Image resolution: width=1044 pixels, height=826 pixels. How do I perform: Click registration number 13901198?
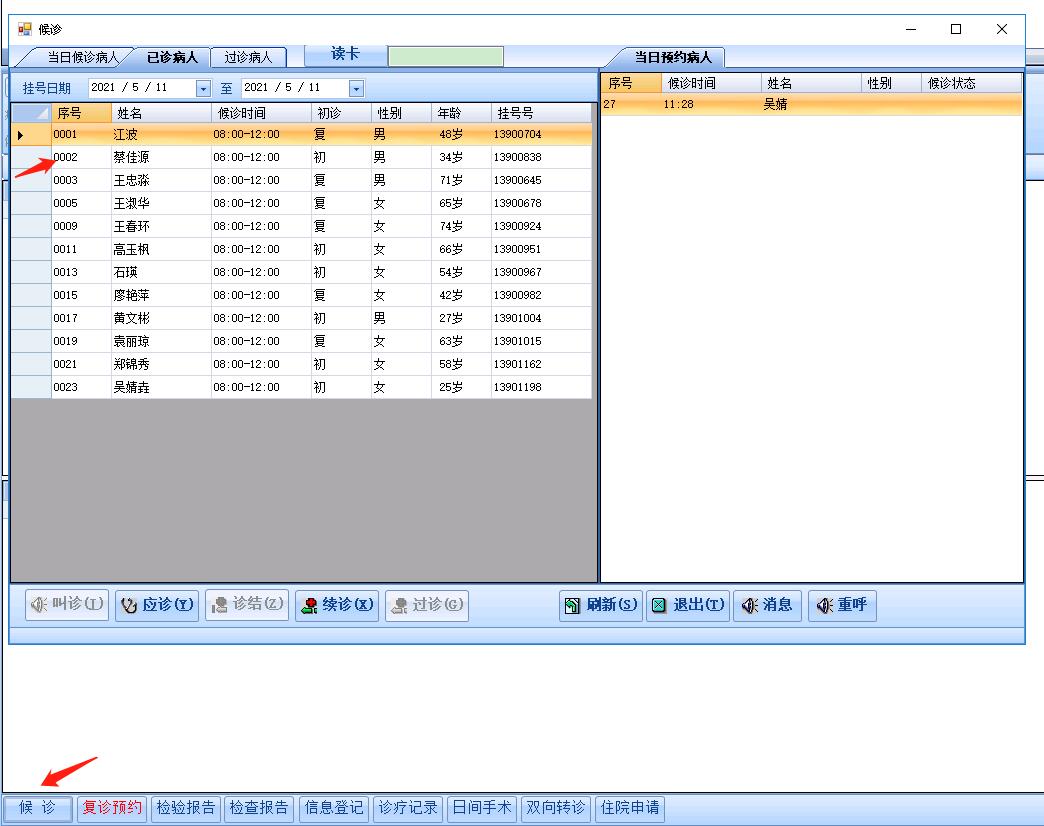click(517, 387)
